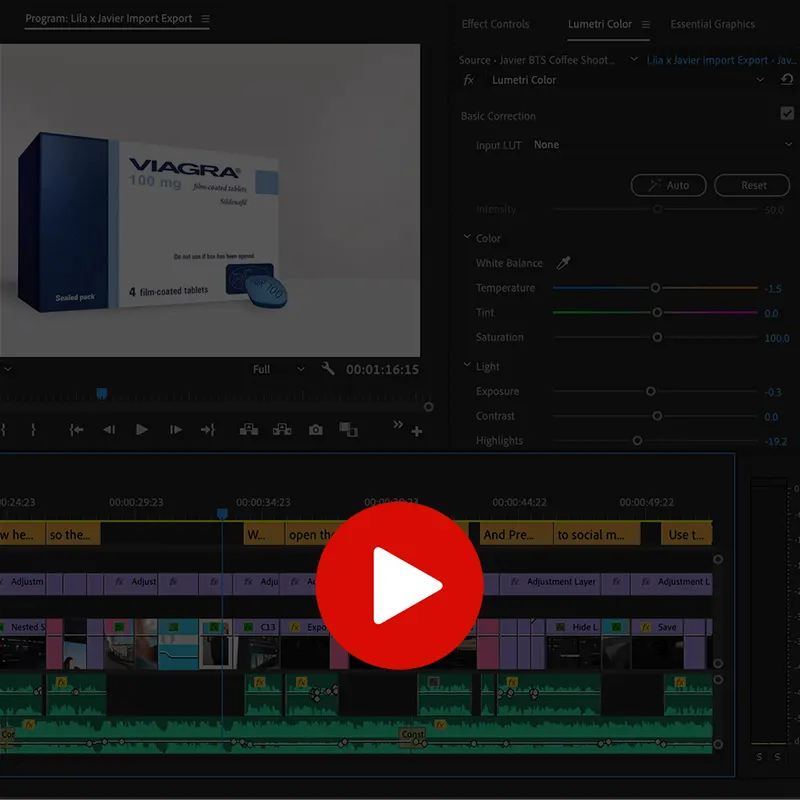Collapse the Light section

coord(467,365)
